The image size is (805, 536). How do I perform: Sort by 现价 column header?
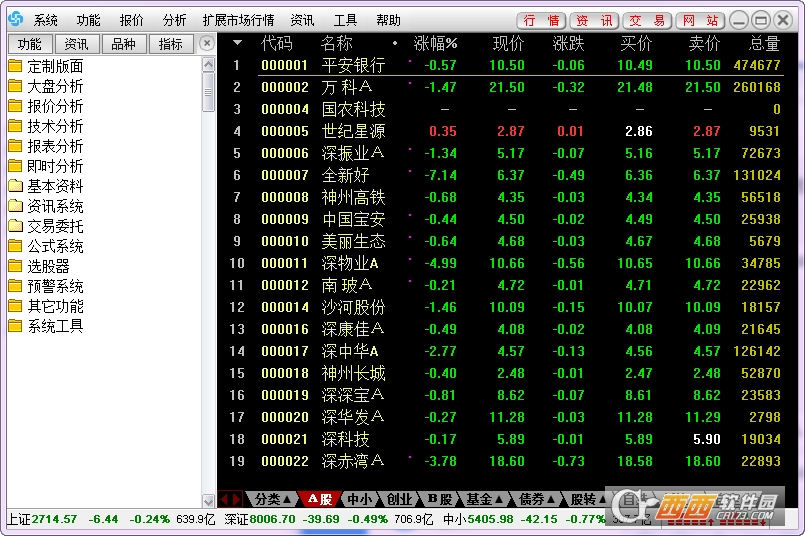508,44
